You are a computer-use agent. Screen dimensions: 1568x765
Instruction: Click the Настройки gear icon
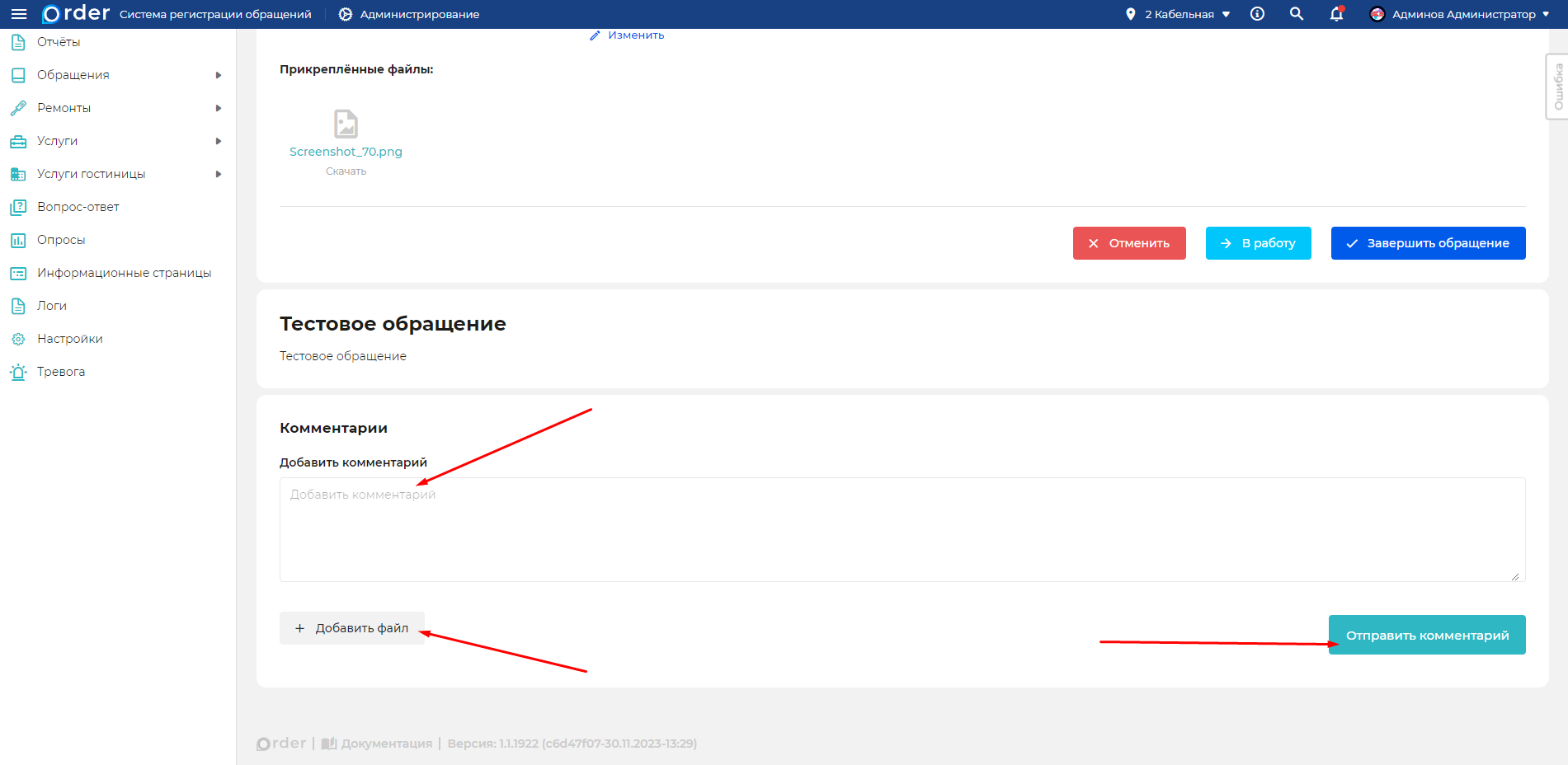18,339
